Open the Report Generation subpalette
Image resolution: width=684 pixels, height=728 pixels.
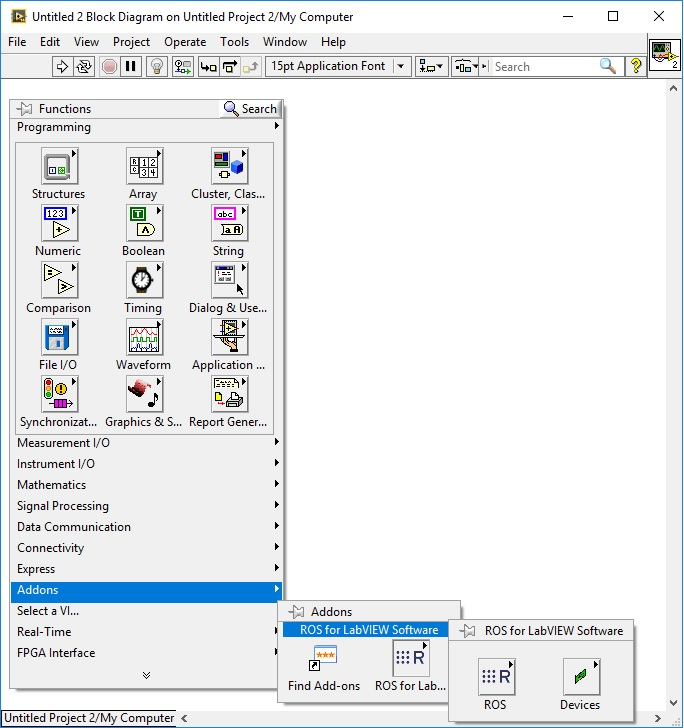229,394
